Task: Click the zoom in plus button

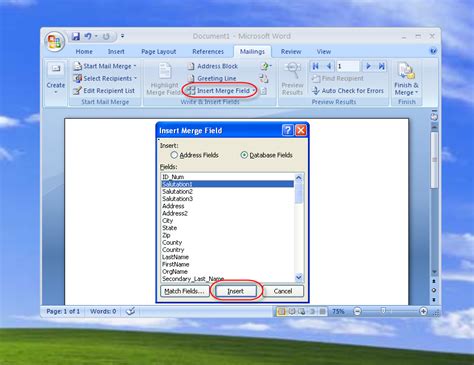Action: pyautogui.click(x=423, y=311)
